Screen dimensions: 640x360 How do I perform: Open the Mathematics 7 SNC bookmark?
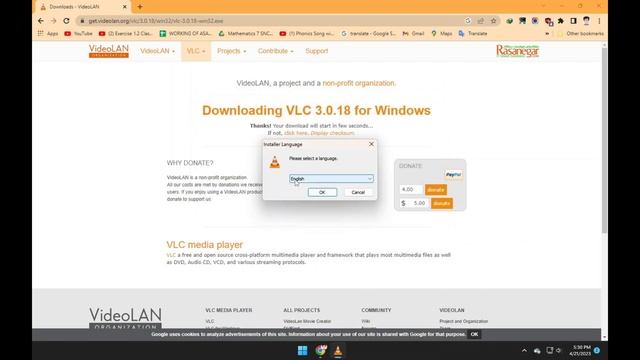[246, 33]
